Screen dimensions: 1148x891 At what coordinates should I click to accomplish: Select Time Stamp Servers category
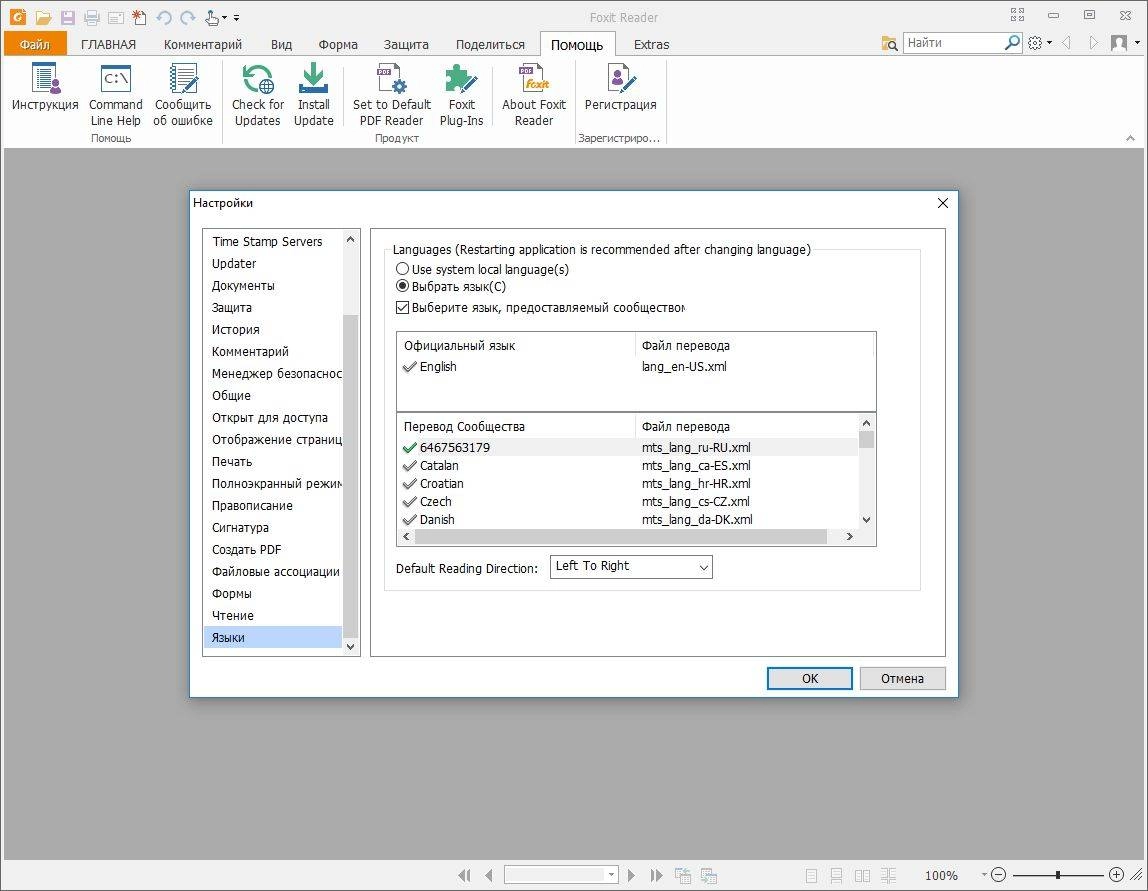(x=272, y=242)
